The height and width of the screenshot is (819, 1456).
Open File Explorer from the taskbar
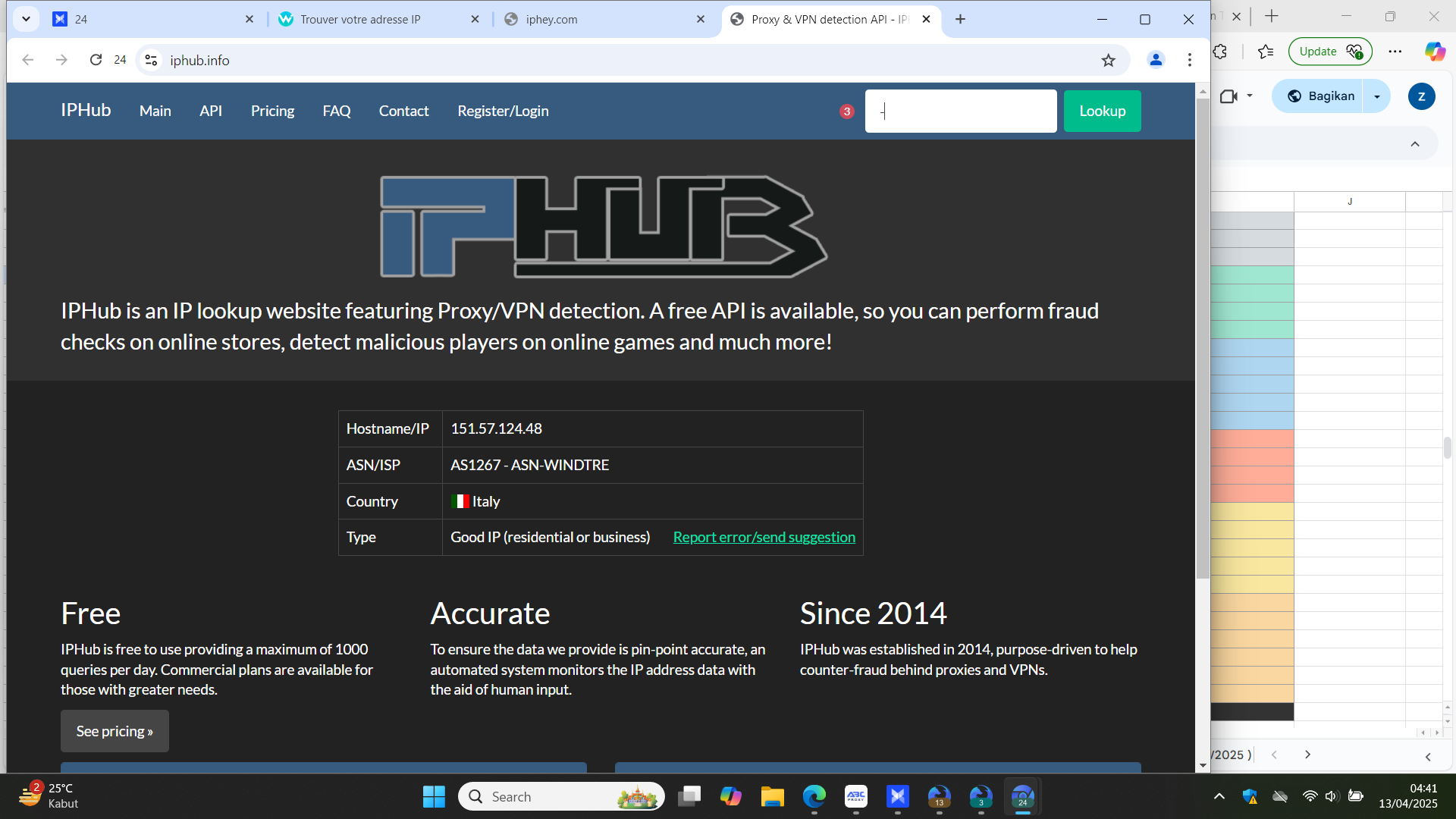coord(773,796)
